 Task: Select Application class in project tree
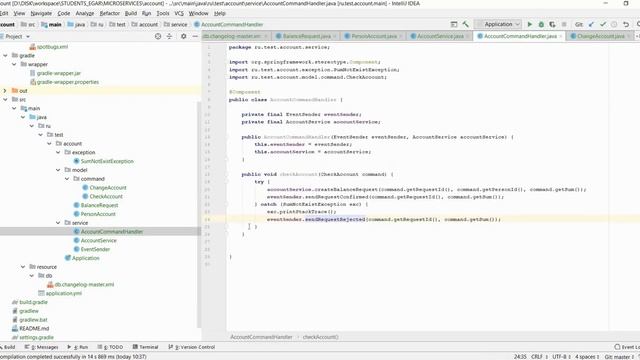tap(85, 258)
